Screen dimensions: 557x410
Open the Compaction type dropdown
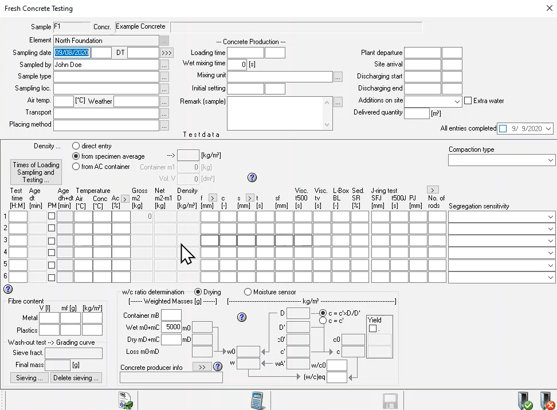tap(550, 161)
